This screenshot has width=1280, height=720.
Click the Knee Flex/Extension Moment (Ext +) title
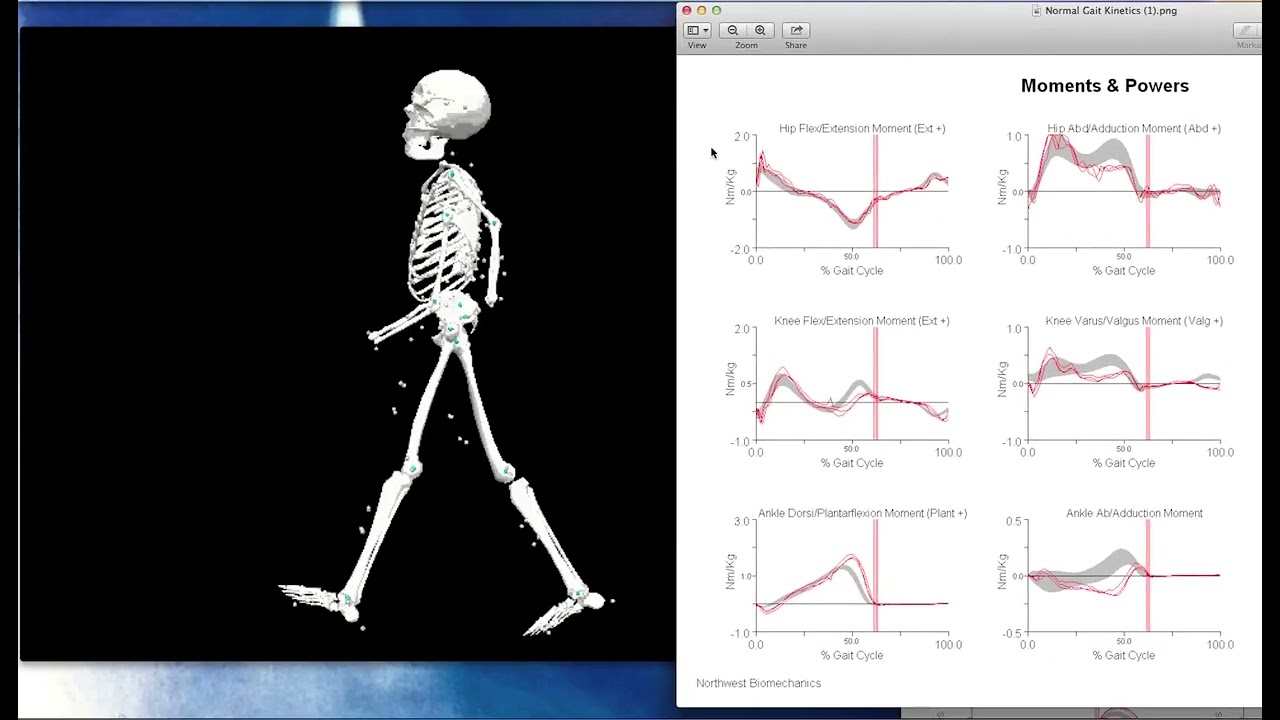click(862, 321)
